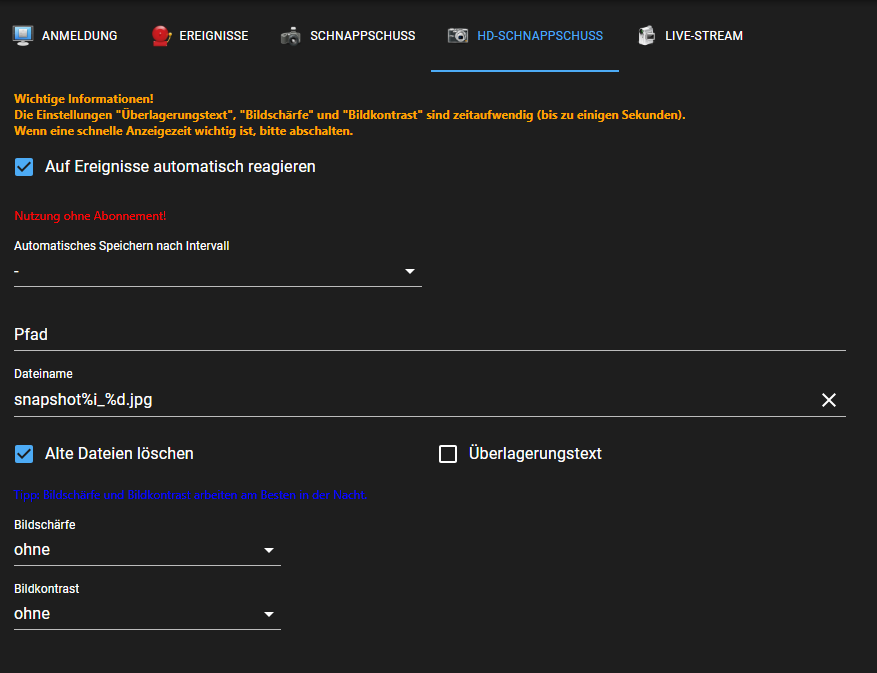
Task: Click the HD camera icon in tab bar
Action: (x=458, y=35)
